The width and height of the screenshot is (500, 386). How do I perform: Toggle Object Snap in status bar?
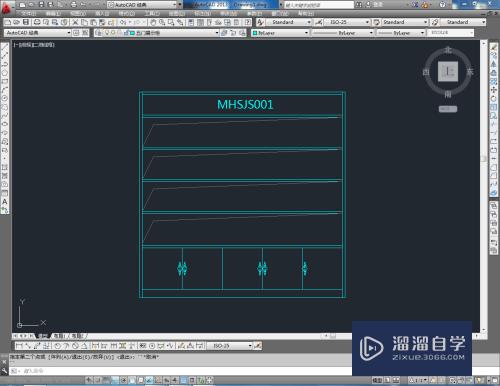[x=132, y=380]
